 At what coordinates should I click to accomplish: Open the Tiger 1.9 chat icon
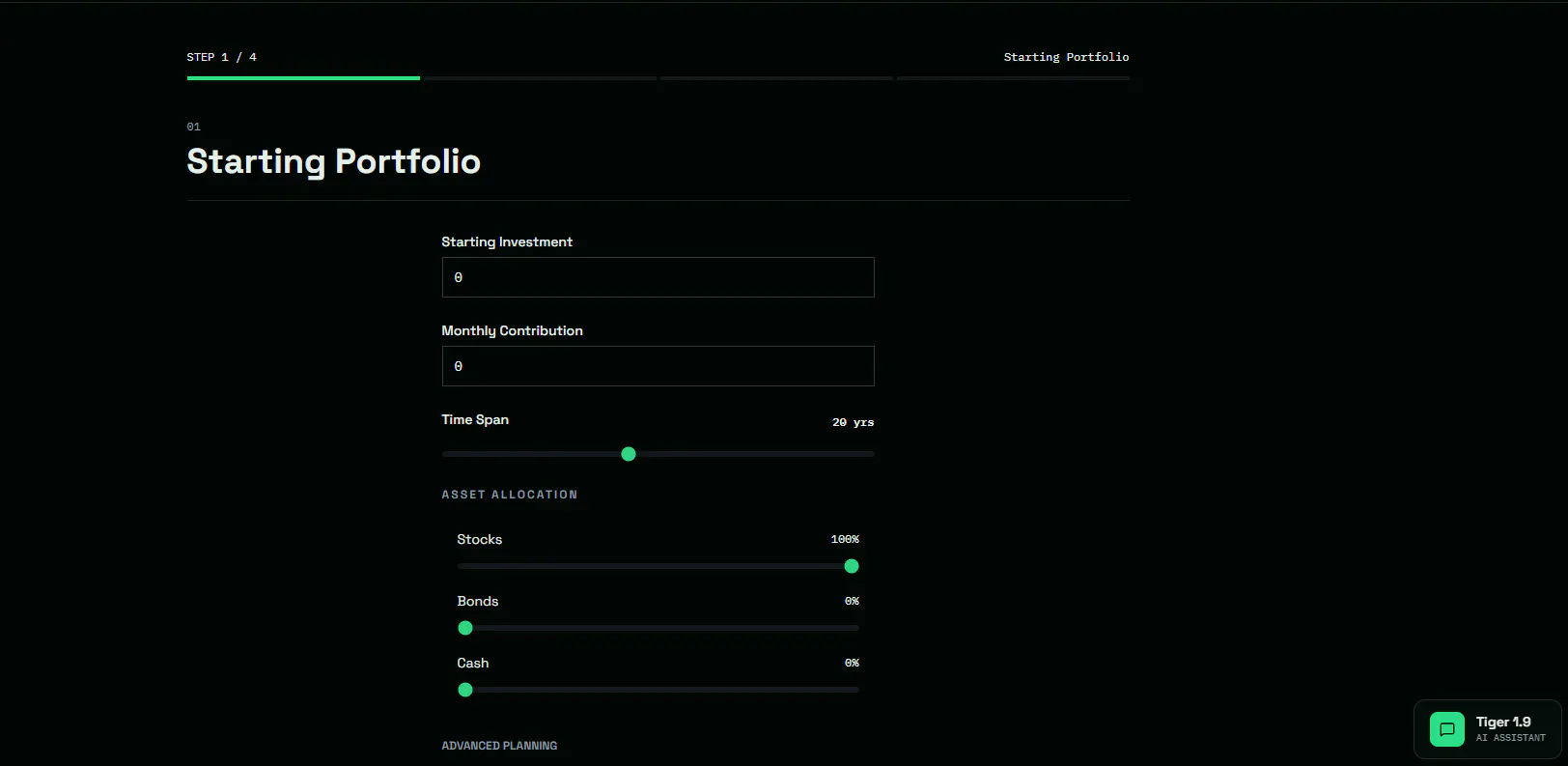pos(1446,729)
